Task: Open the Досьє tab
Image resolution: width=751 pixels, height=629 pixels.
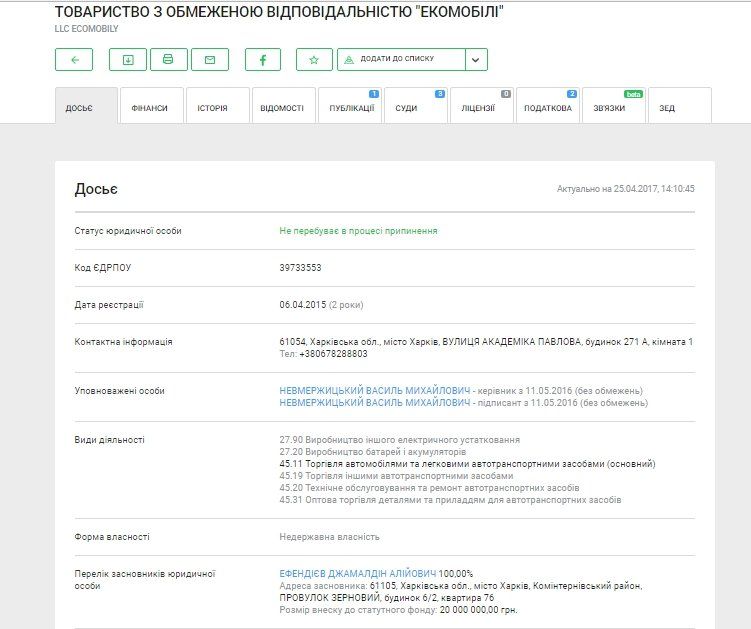Action: 86,105
